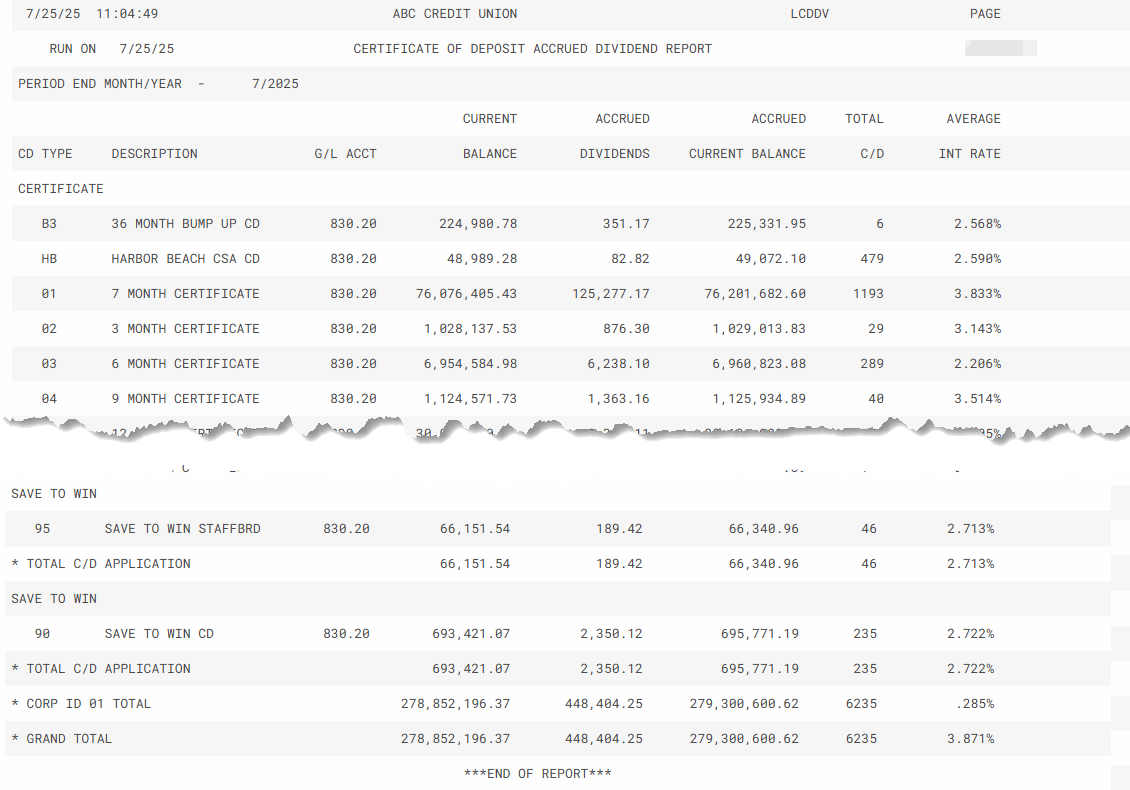Click the ABC CREDIT UNION heading
The image size is (1130, 790).
pyautogui.click(x=455, y=14)
